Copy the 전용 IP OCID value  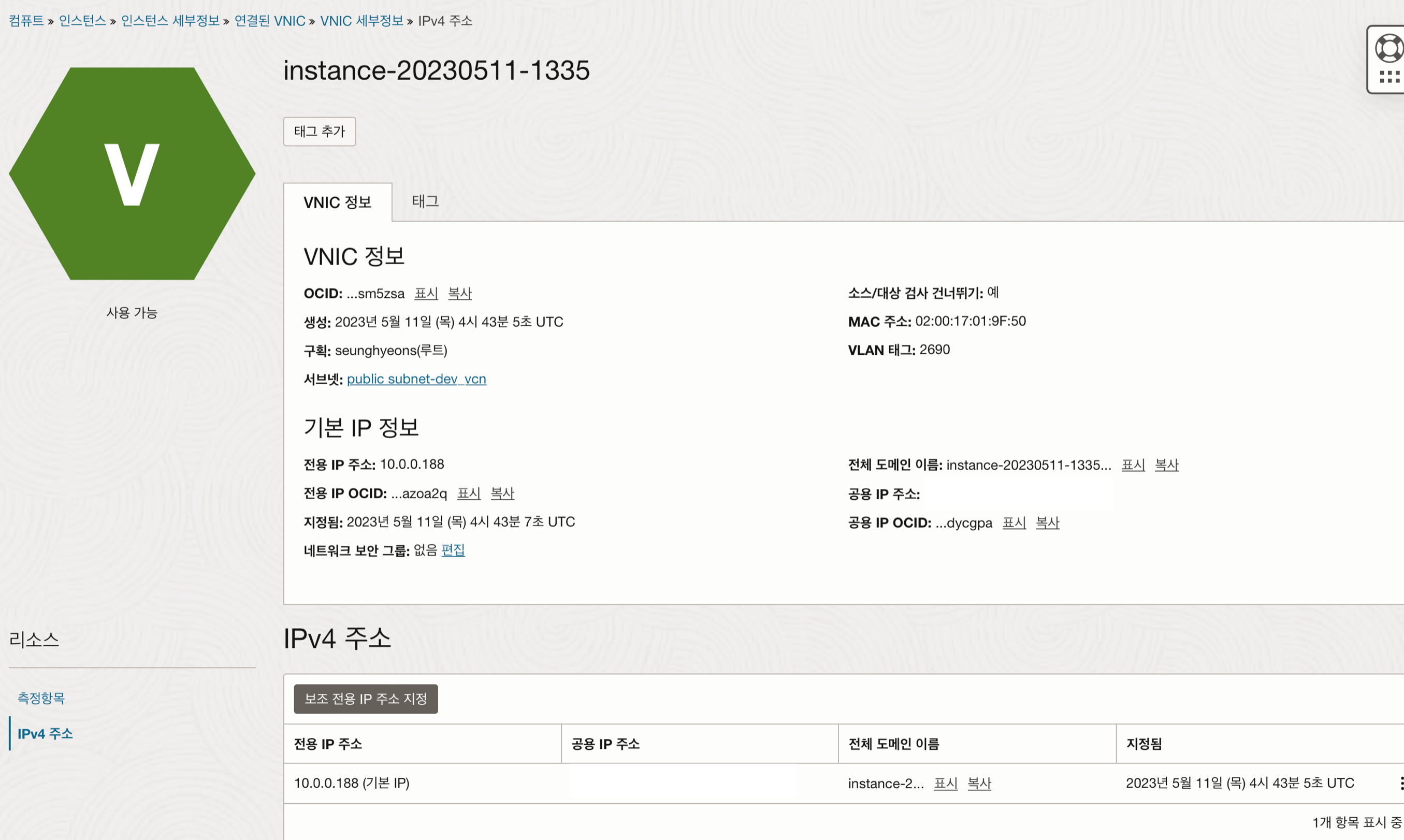(x=502, y=493)
